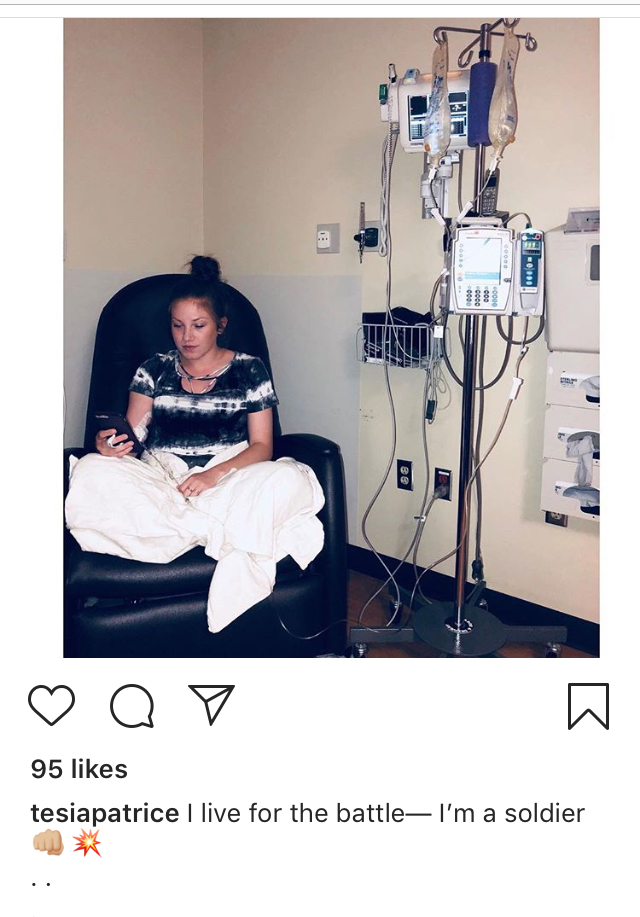Click the phone held in the woman's hand
Image resolution: width=640 pixels, height=917 pixels.
119,430
